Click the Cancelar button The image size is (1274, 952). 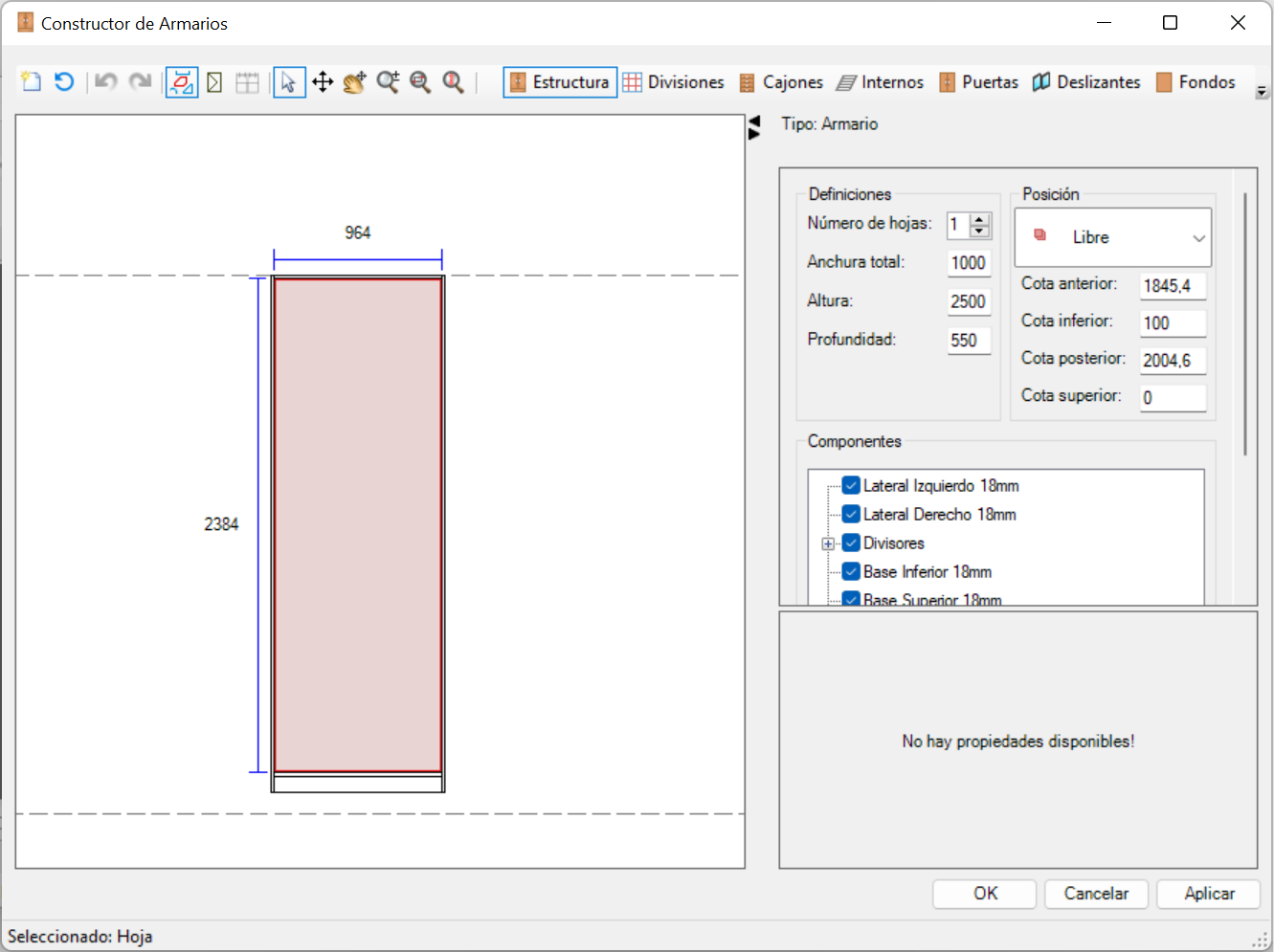[1096, 894]
